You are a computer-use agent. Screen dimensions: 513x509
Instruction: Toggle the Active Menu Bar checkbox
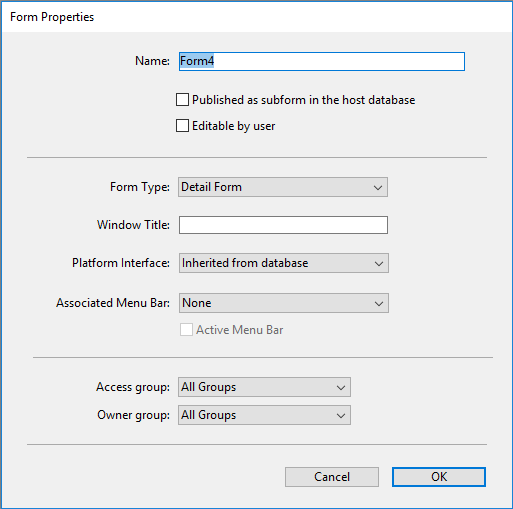[186, 330]
